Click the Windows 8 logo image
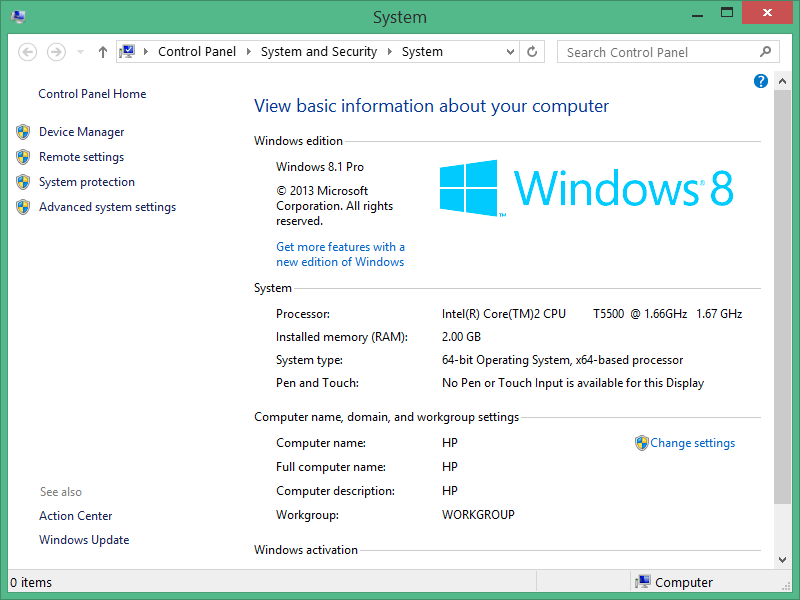The image size is (800, 600). coord(586,188)
